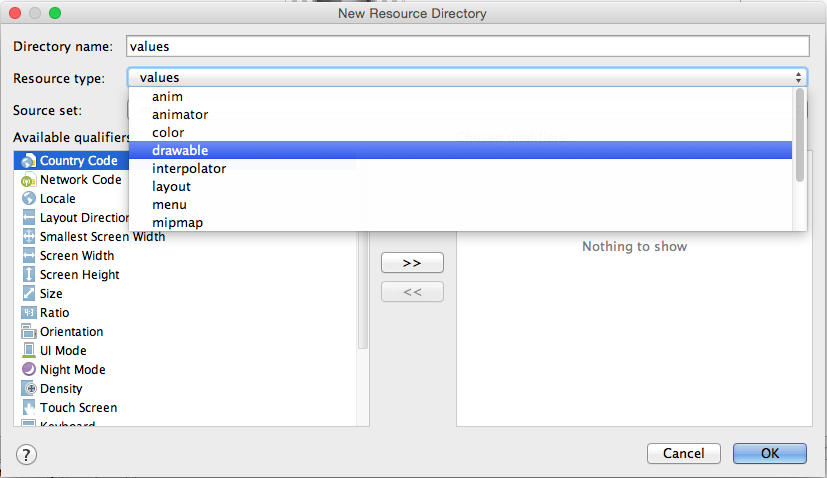827x478 pixels.
Task: Select Smallest Screen Width label
Action: (x=102, y=237)
